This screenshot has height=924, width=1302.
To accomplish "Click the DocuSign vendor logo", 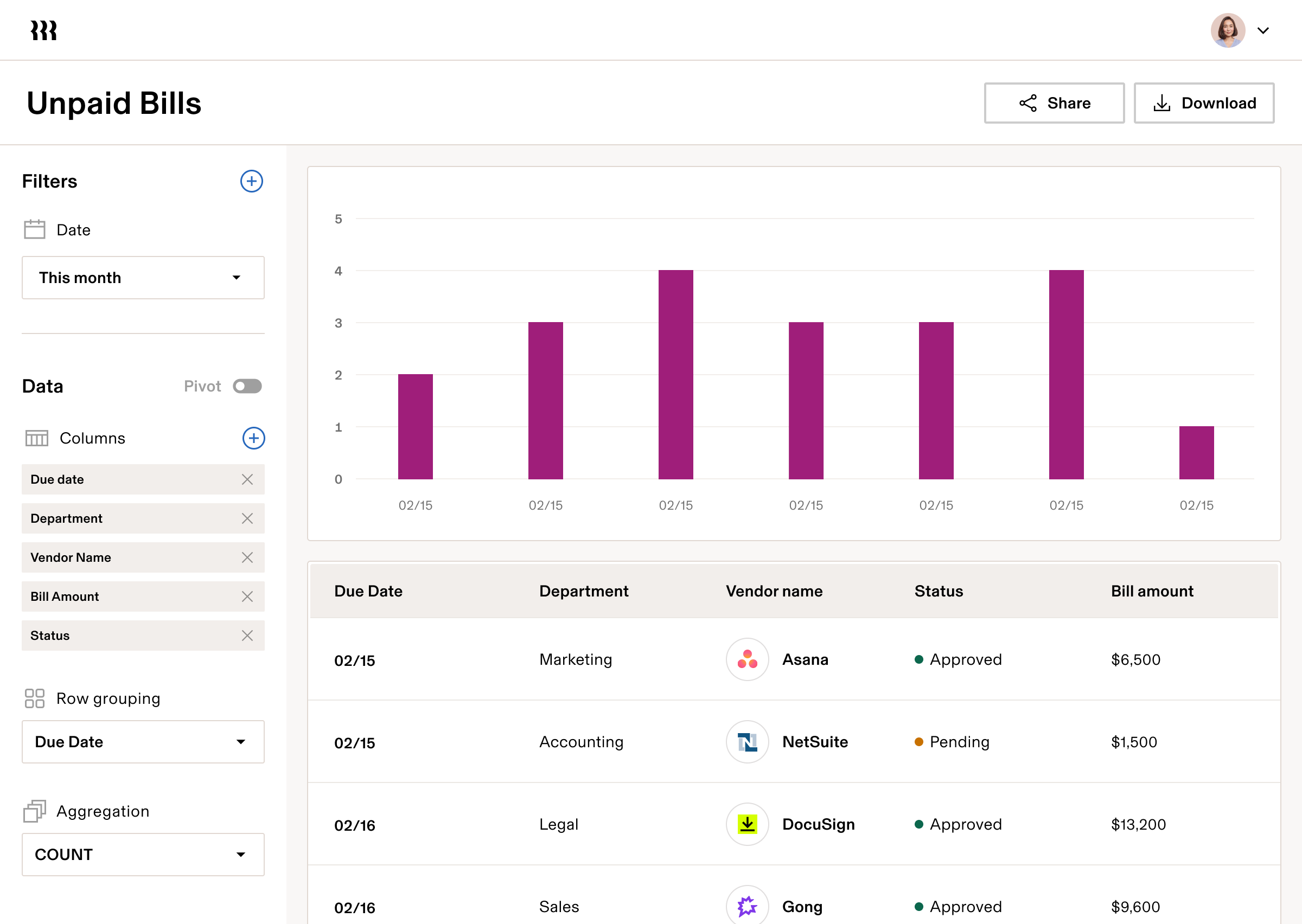I will tap(746, 824).
